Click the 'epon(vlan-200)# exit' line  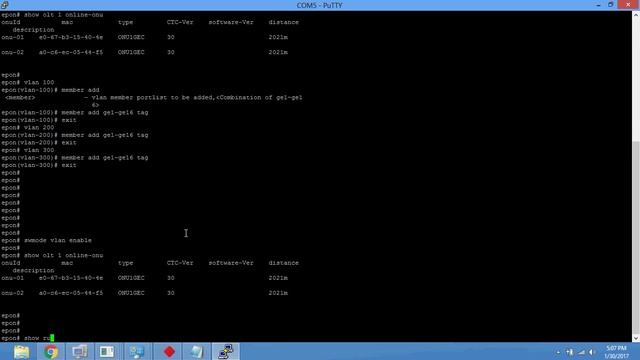[39, 143]
